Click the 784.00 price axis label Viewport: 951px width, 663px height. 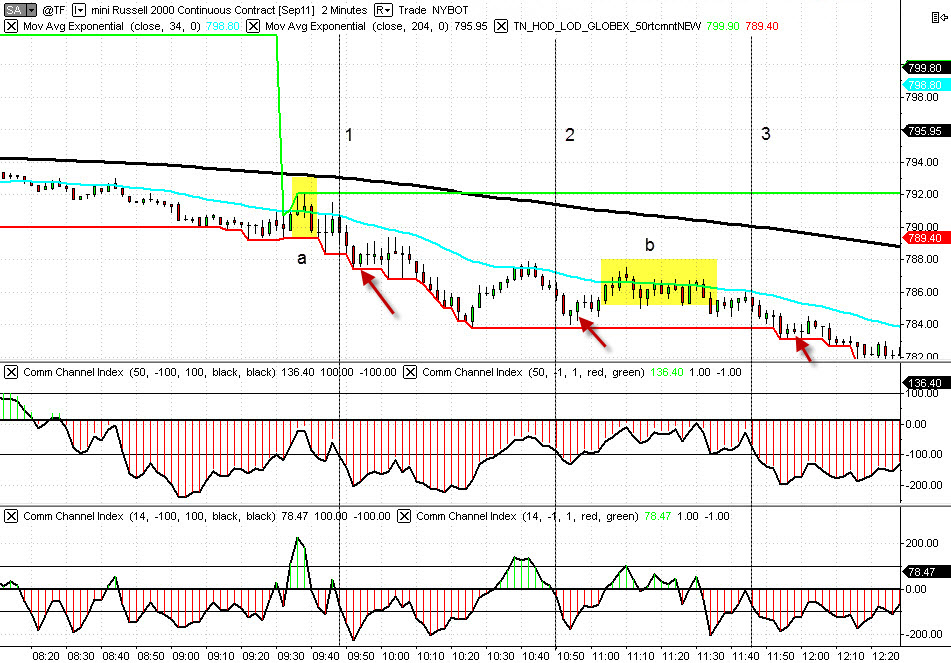pos(921,324)
